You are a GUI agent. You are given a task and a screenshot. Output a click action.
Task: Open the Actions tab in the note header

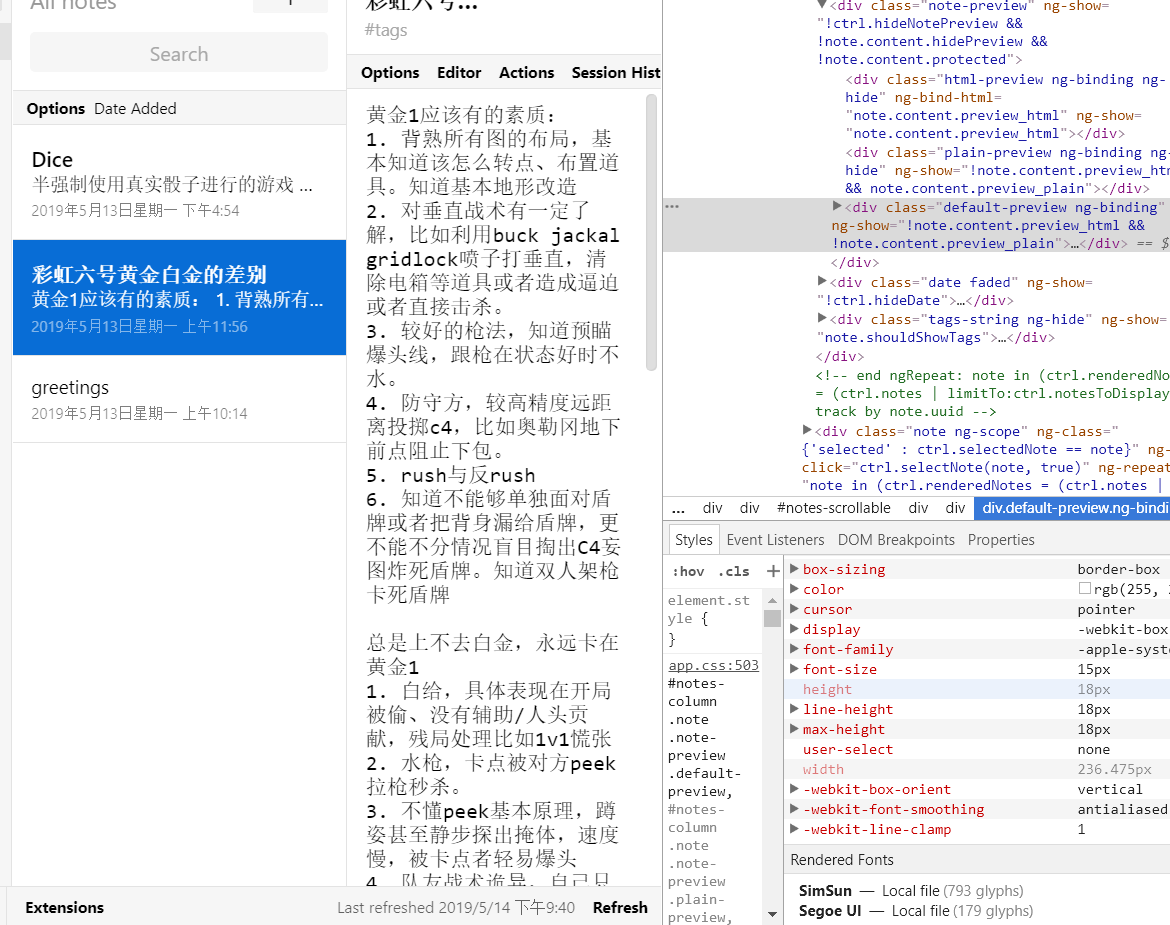click(526, 72)
